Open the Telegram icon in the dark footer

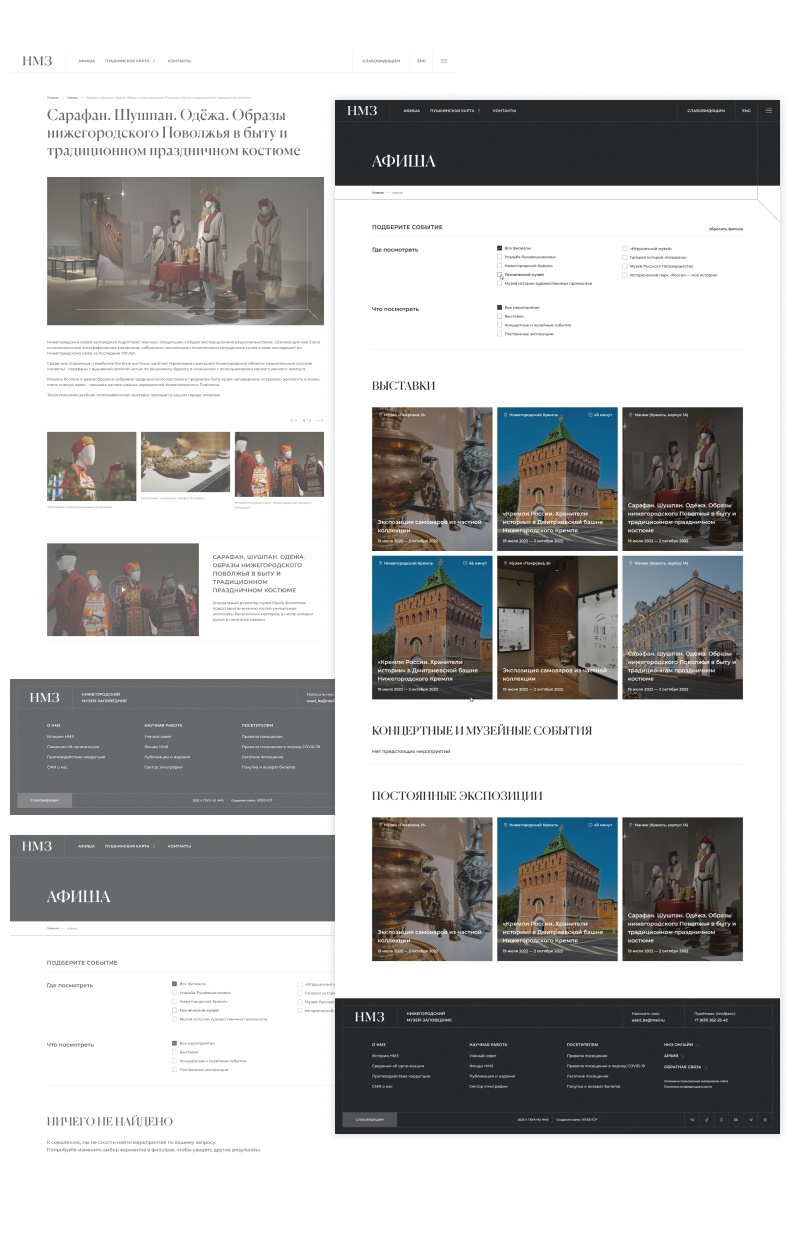[x=750, y=1119]
